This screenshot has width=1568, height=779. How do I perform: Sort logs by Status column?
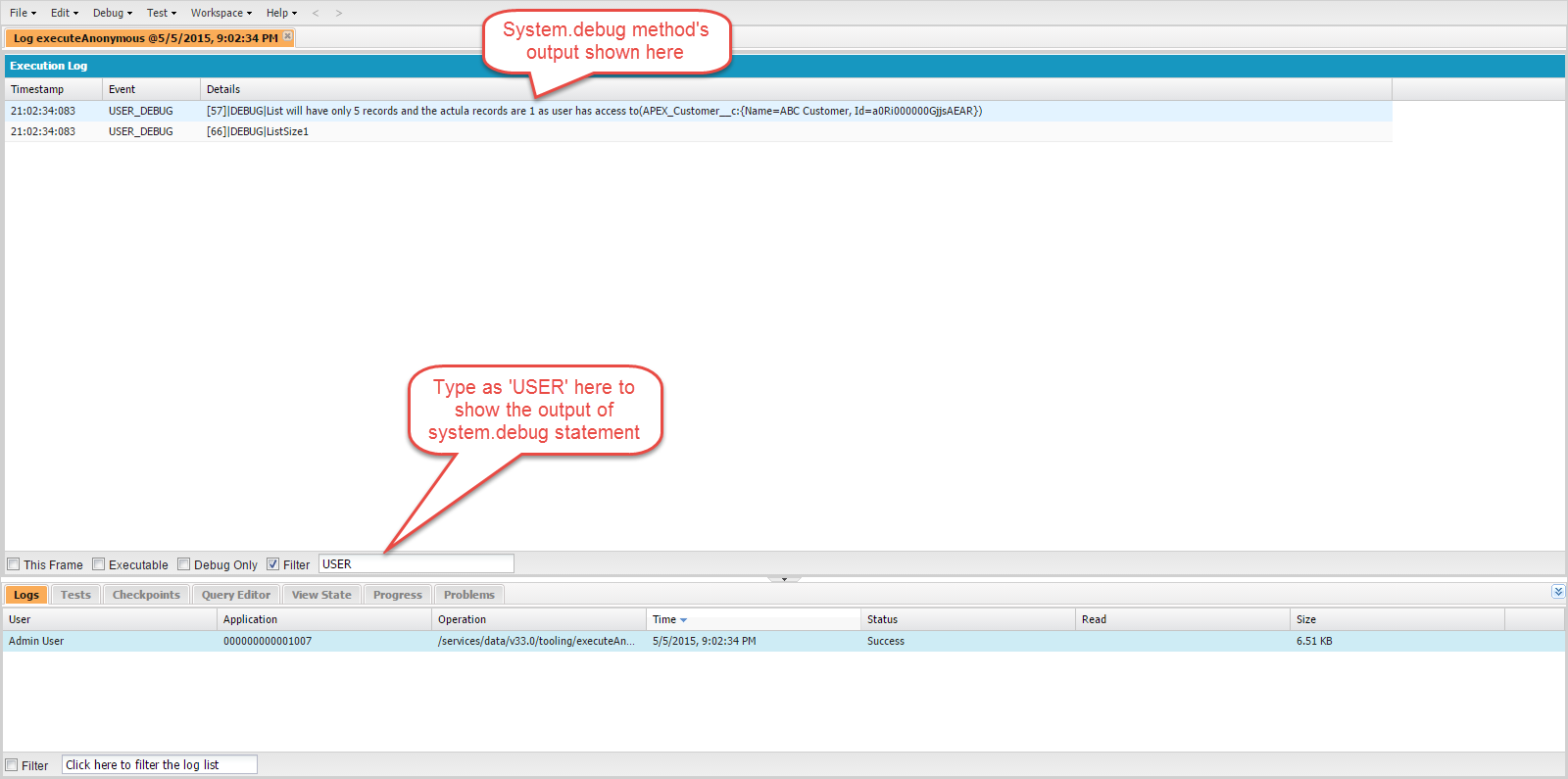[x=968, y=619]
